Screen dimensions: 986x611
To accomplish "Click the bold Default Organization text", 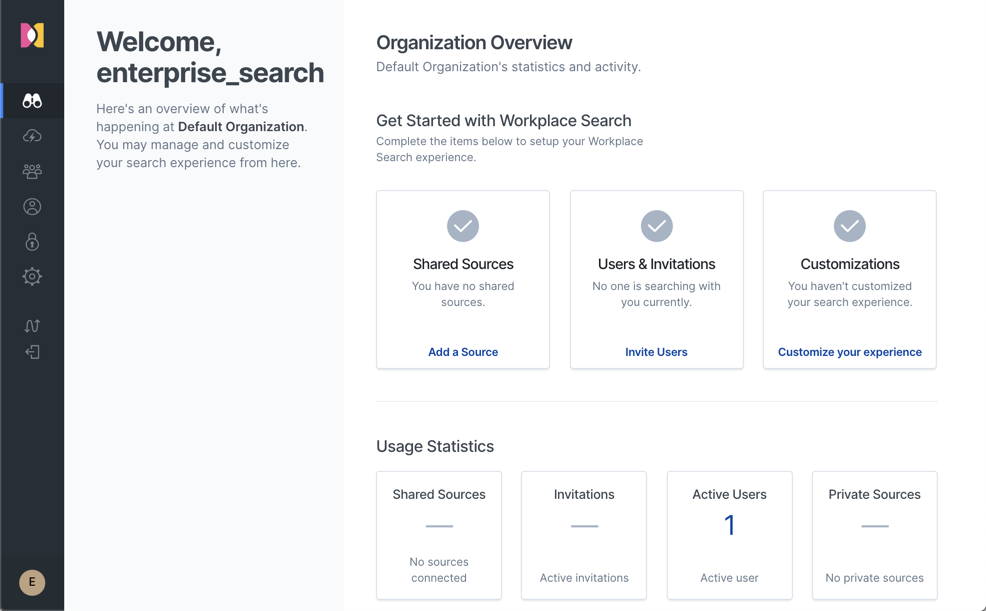I will [241, 127].
